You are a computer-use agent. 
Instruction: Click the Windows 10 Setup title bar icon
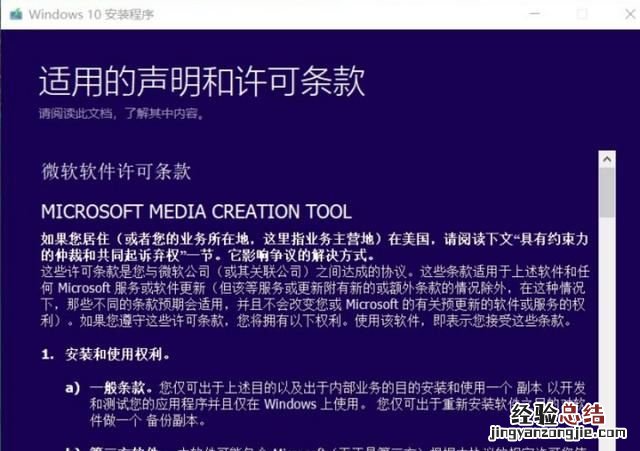(x=14, y=14)
